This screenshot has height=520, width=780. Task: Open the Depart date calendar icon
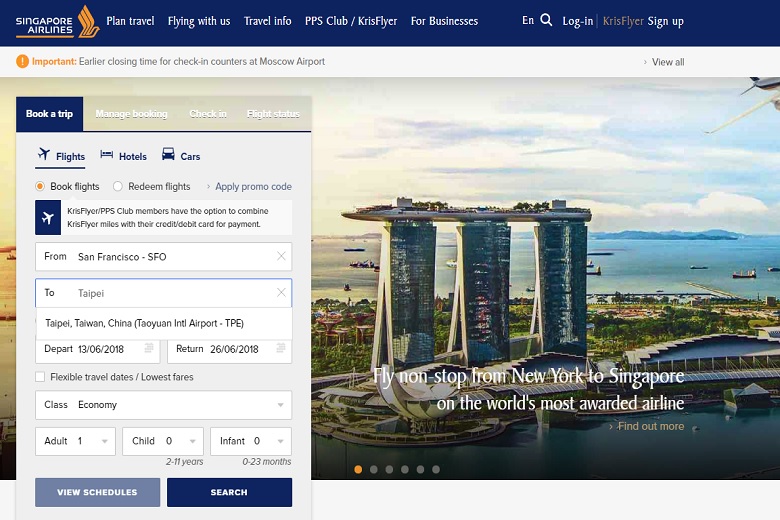click(x=149, y=349)
